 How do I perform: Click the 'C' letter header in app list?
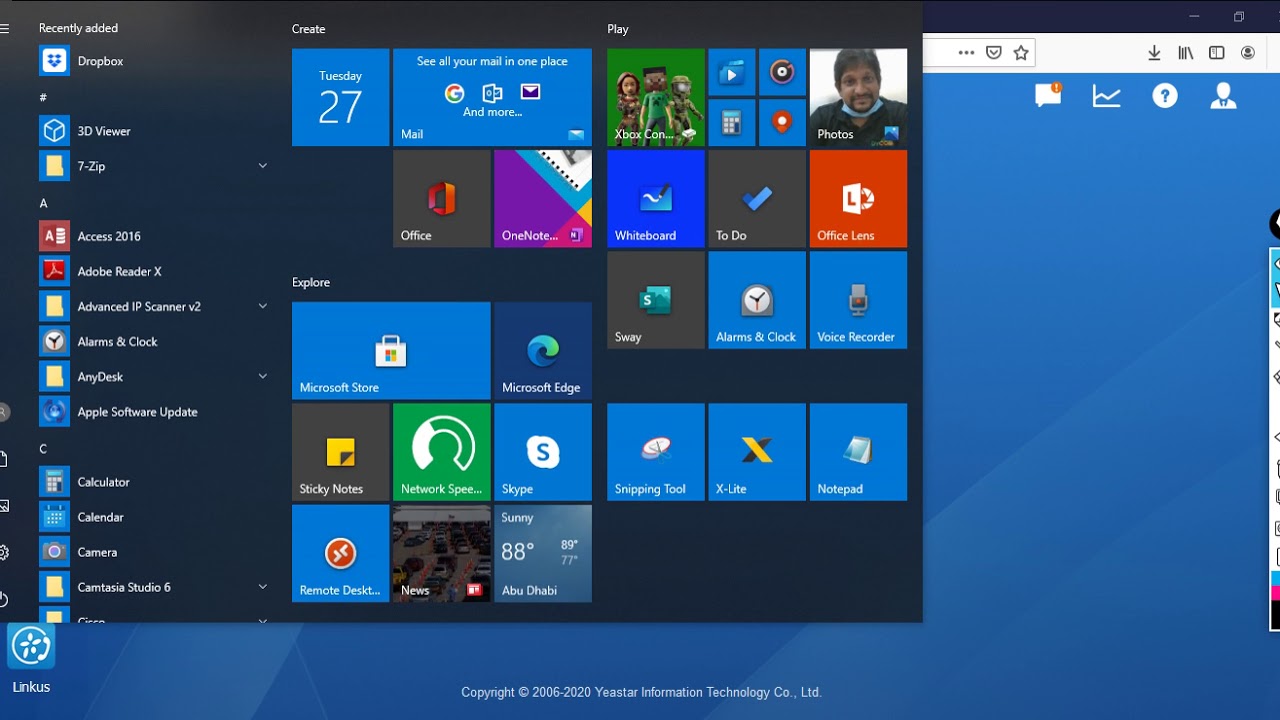tap(43, 449)
